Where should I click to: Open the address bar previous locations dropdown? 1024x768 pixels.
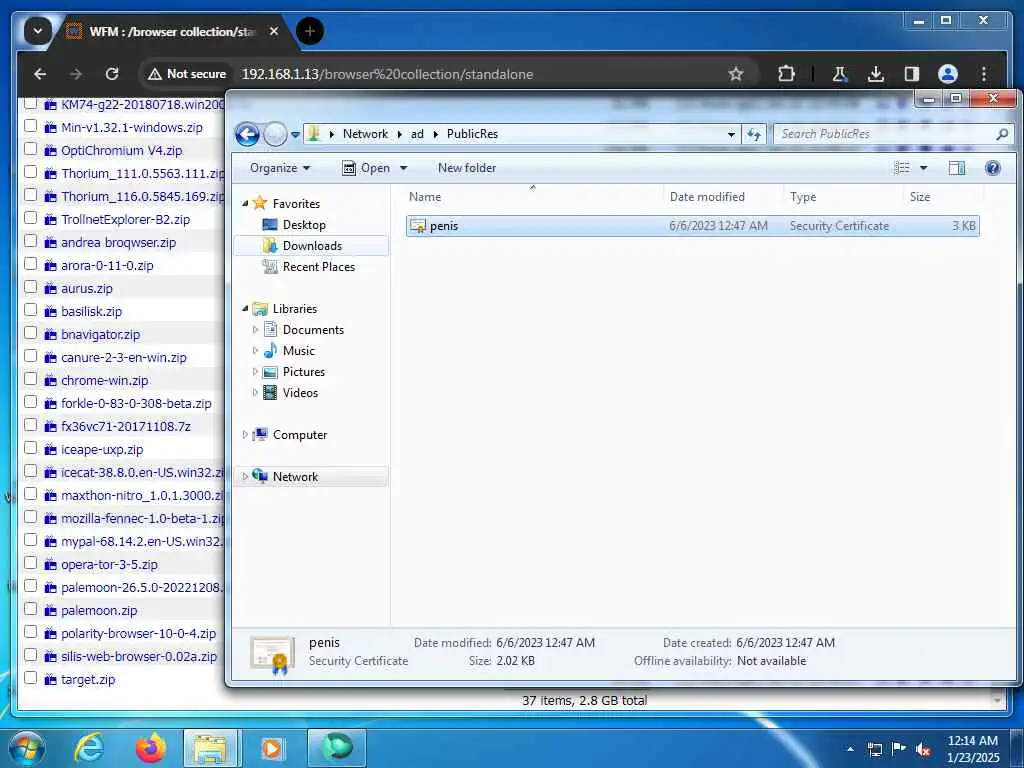click(x=731, y=134)
